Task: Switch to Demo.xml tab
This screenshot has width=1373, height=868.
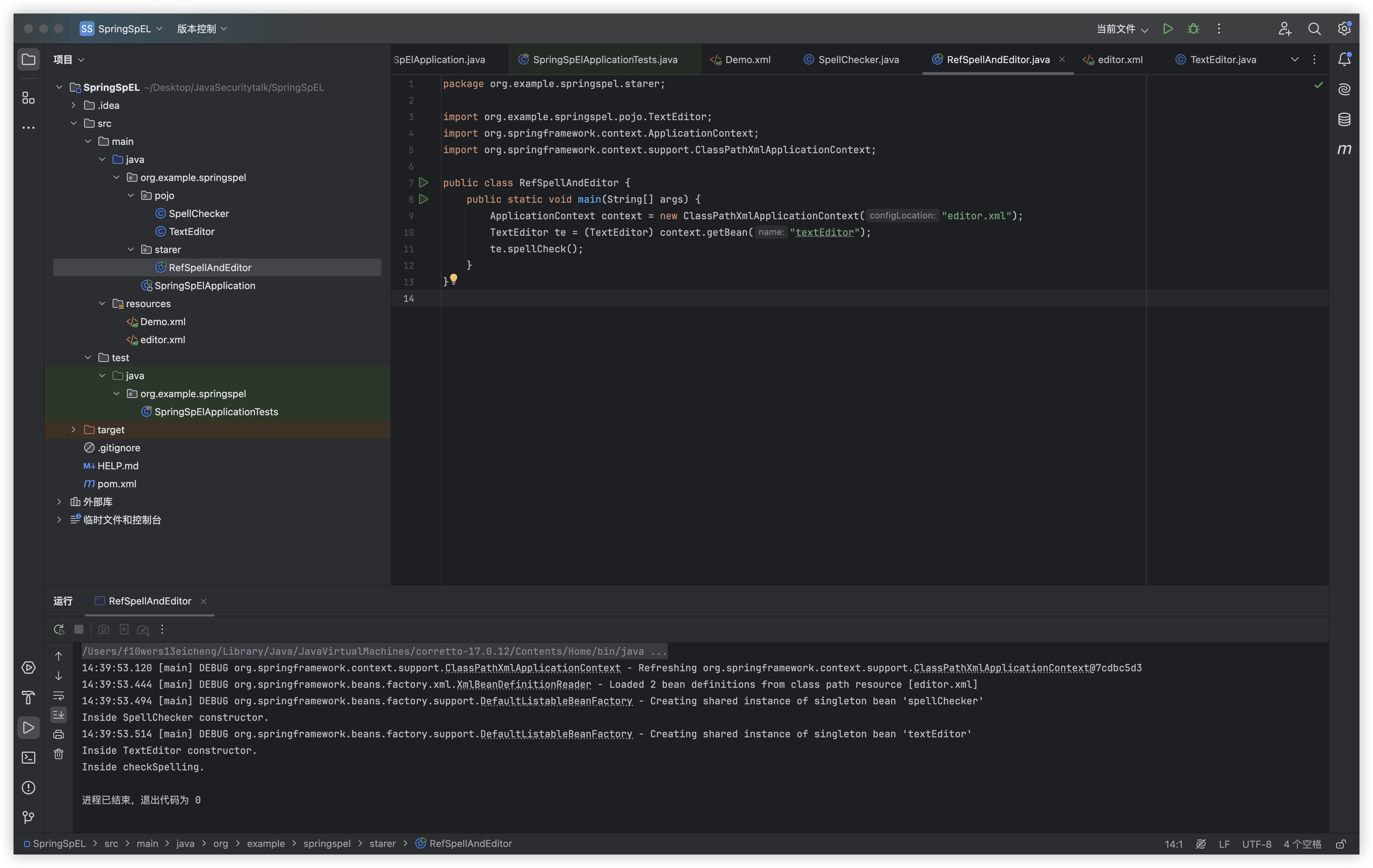Action: [x=740, y=59]
